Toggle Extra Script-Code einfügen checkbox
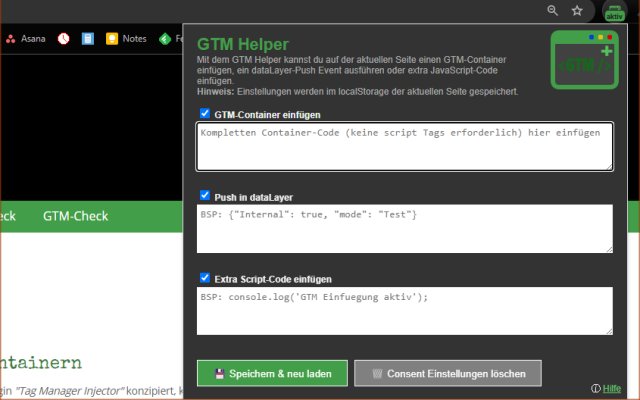The image size is (640, 400). (x=205, y=278)
